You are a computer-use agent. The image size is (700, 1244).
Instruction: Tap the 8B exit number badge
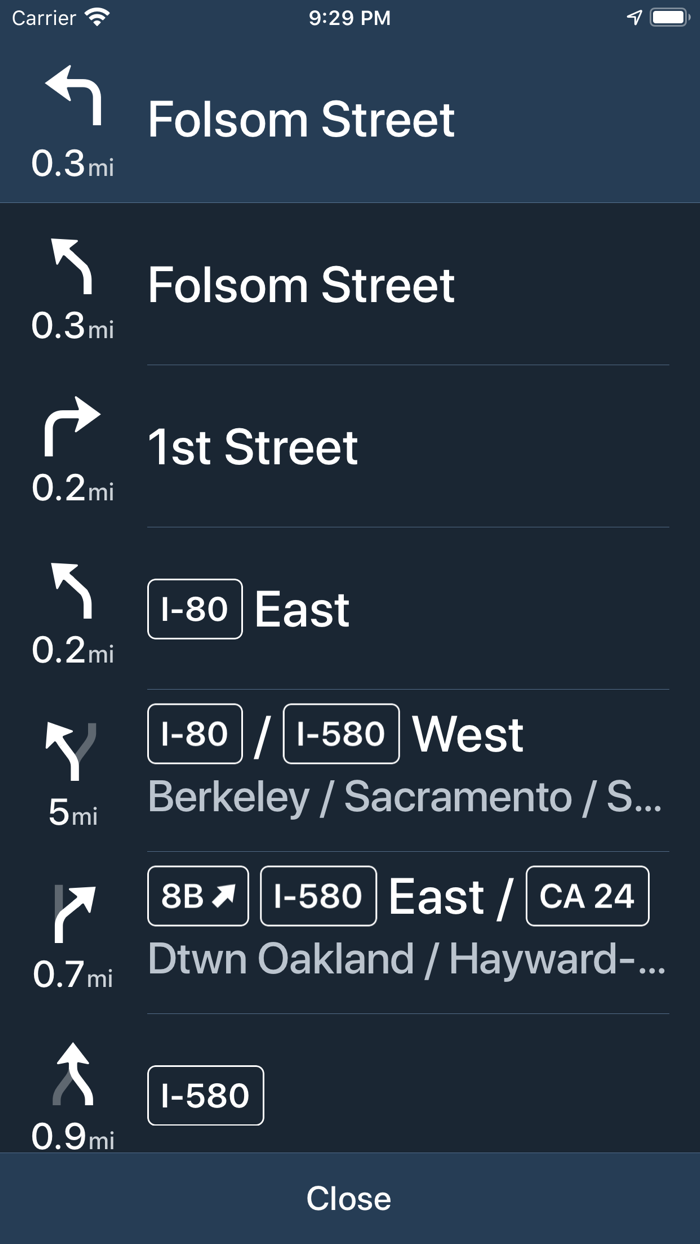point(199,896)
